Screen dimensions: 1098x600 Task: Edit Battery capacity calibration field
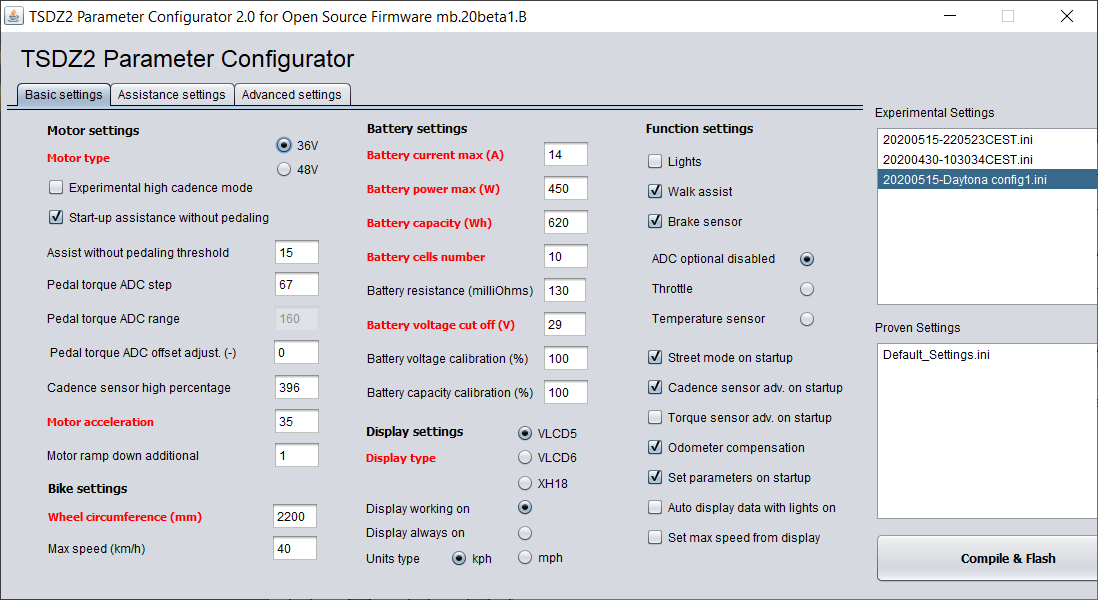point(566,393)
